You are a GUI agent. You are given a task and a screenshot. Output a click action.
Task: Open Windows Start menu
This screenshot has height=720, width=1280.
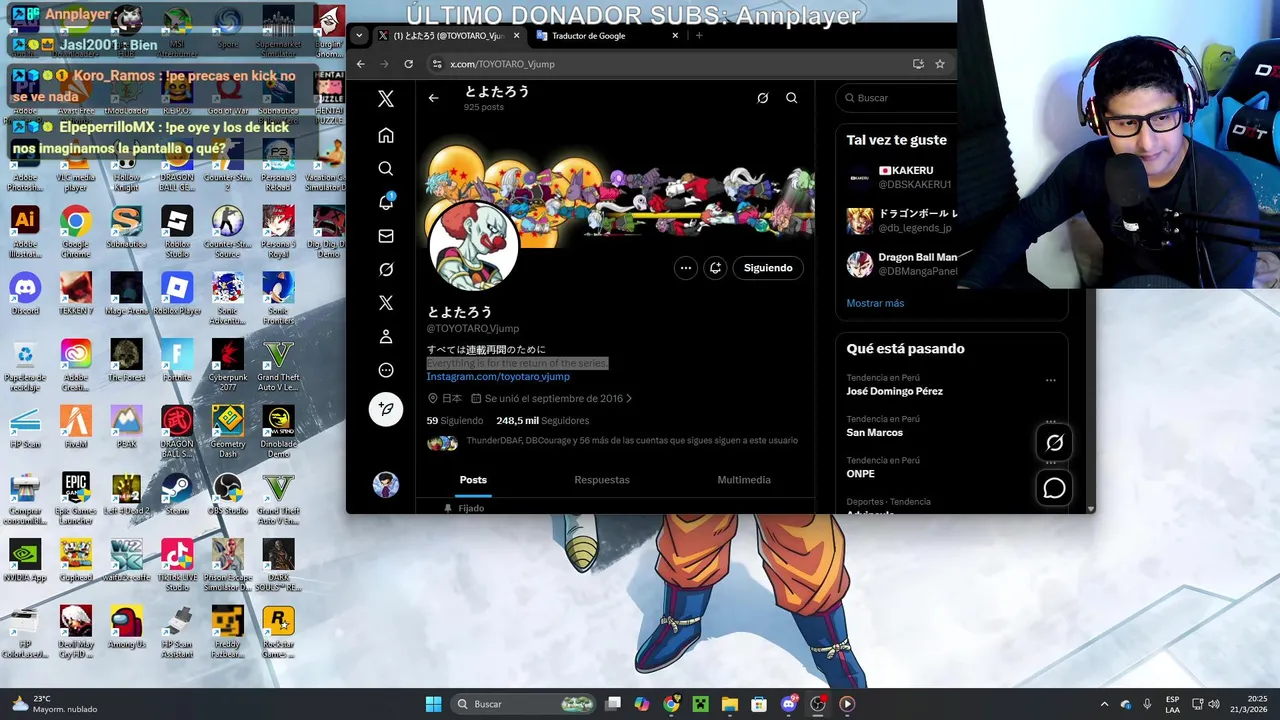point(433,704)
